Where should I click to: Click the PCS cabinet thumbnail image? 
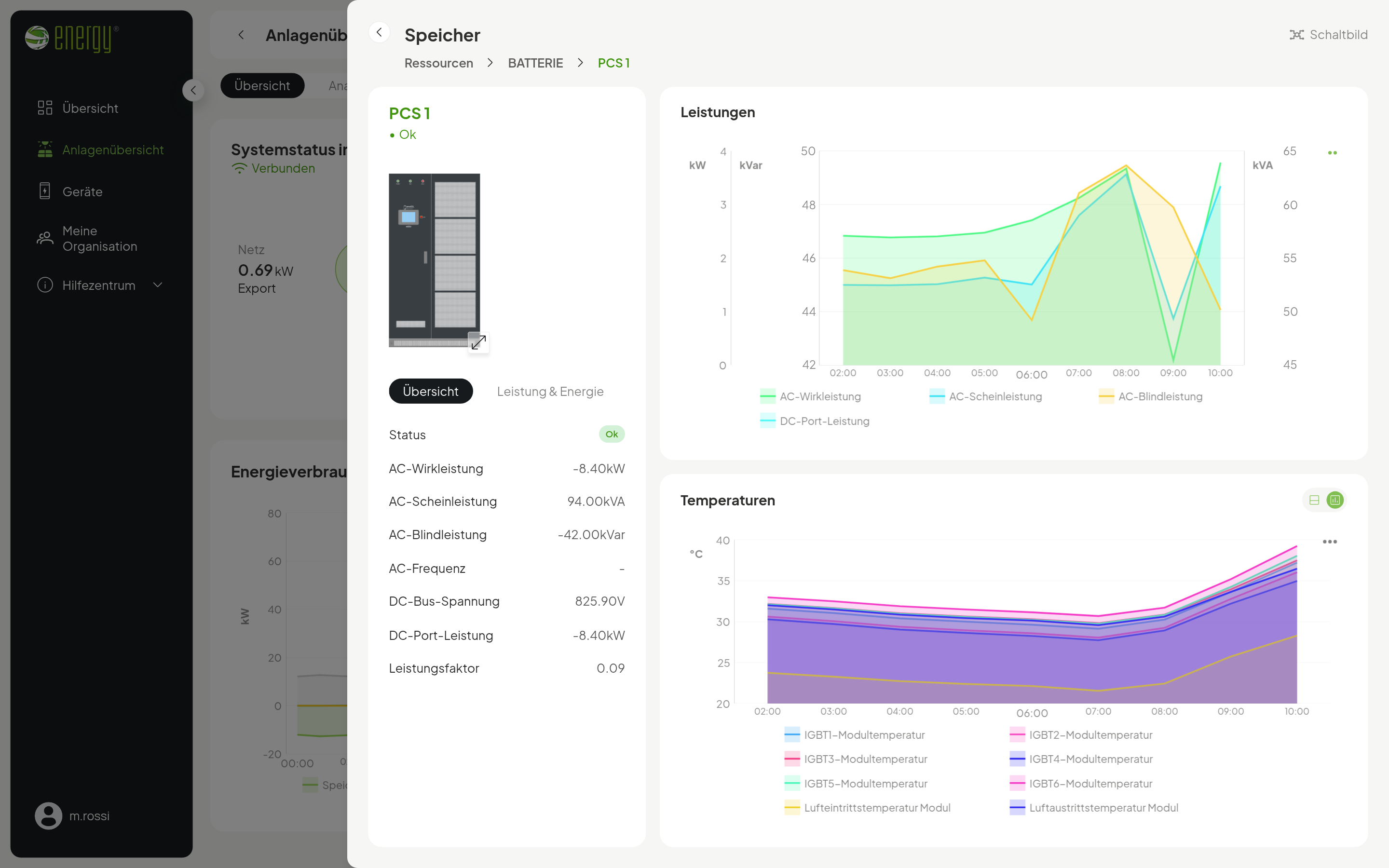coord(434,260)
